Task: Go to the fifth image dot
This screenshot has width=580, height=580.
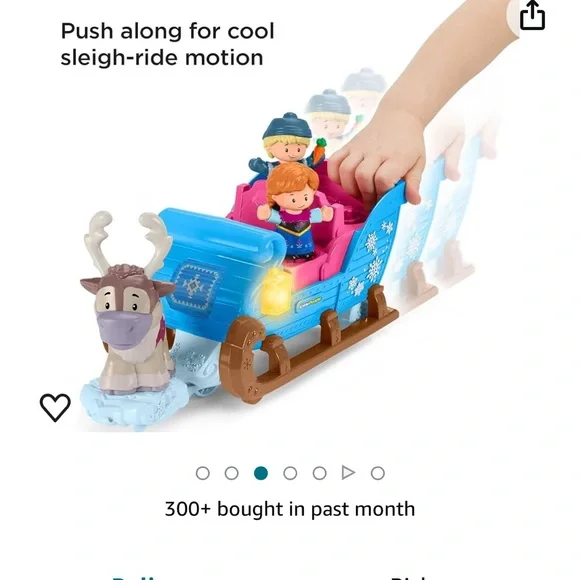Action: tap(320, 473)
